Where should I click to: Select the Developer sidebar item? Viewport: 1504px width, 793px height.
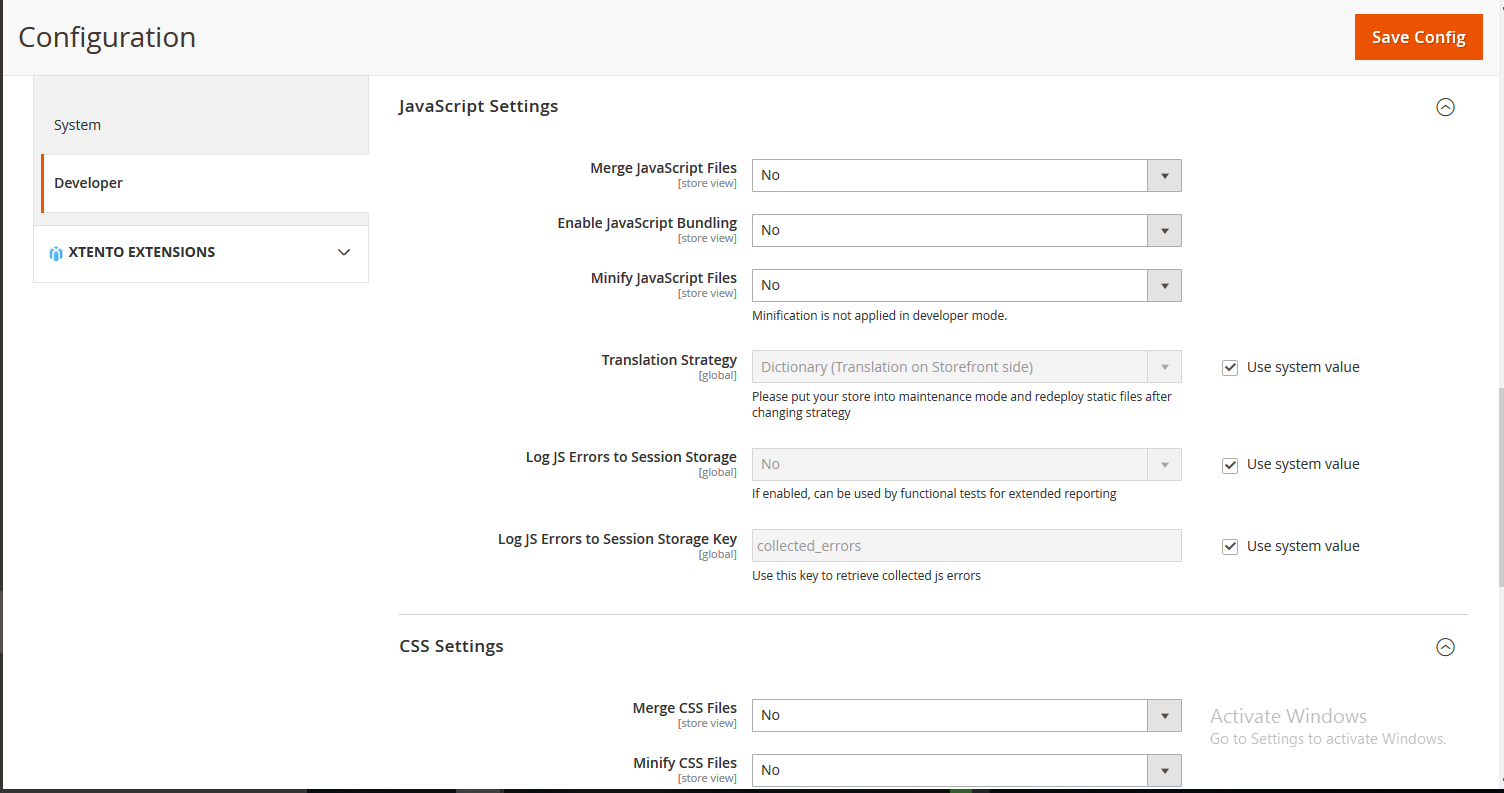point(88,183)
